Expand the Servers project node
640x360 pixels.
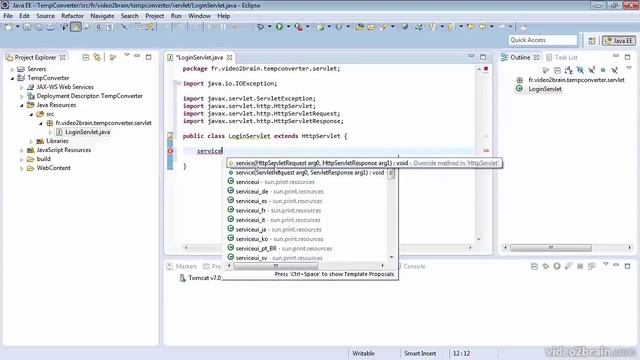click(12, 69)
